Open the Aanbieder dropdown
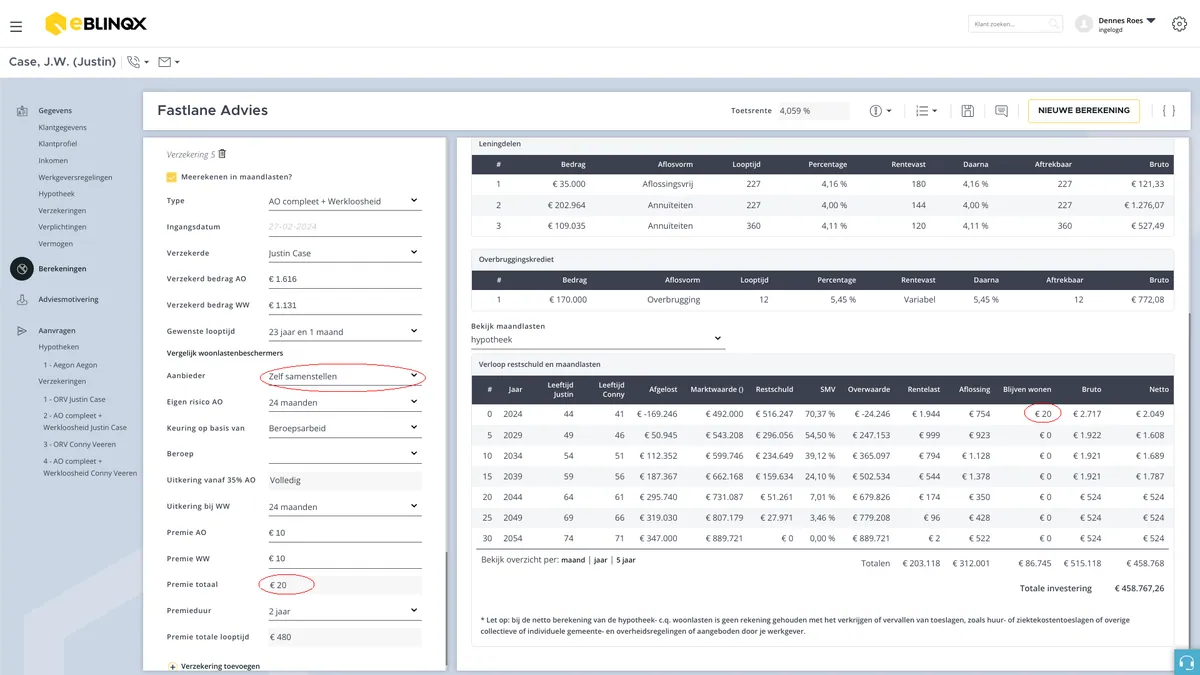The height and width of the screenshot is (675, 1200). click(344, 377)
